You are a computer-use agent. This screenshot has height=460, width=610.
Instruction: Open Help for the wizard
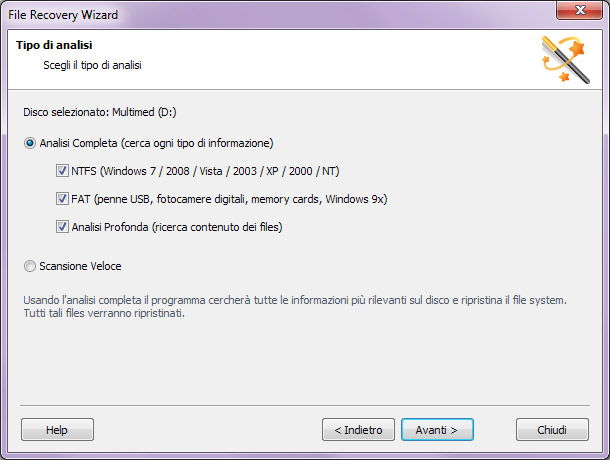tap(57, 430)
